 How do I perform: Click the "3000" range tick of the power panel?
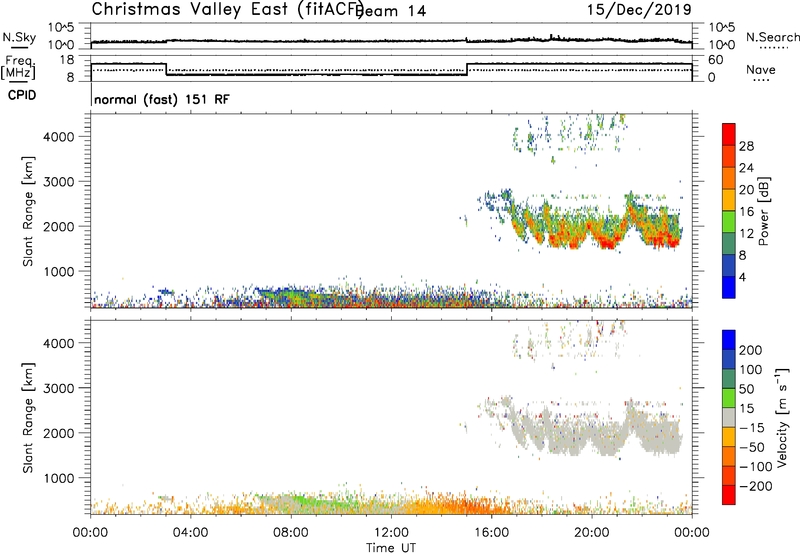[x=59, y=182]
